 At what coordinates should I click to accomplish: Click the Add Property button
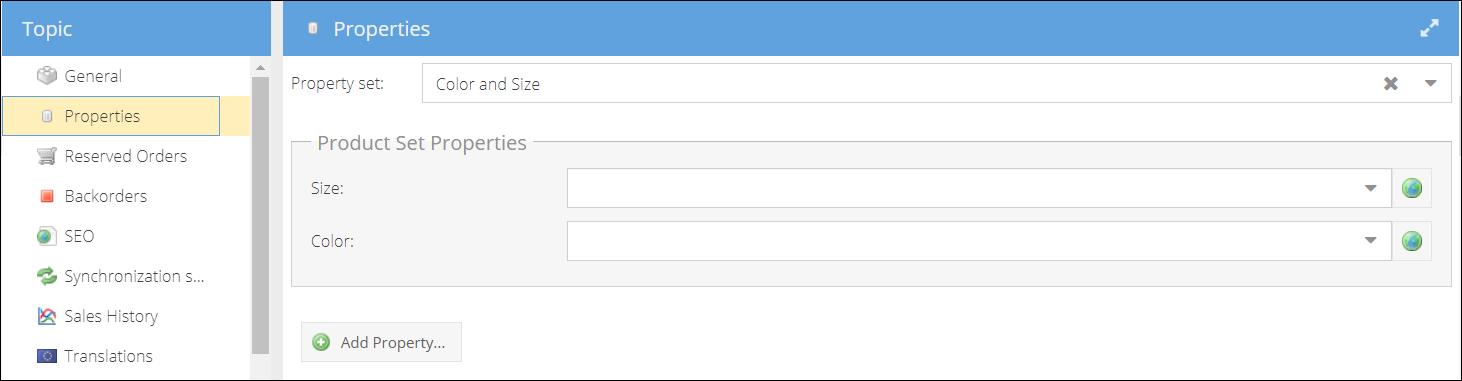point(381,342)
